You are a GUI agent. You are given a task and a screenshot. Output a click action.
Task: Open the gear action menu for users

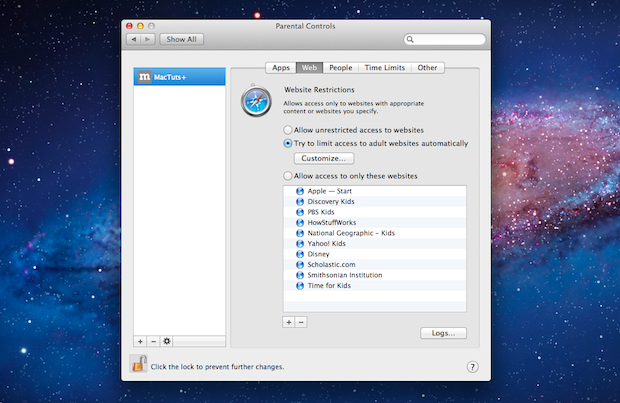click(x=167, y=341)
